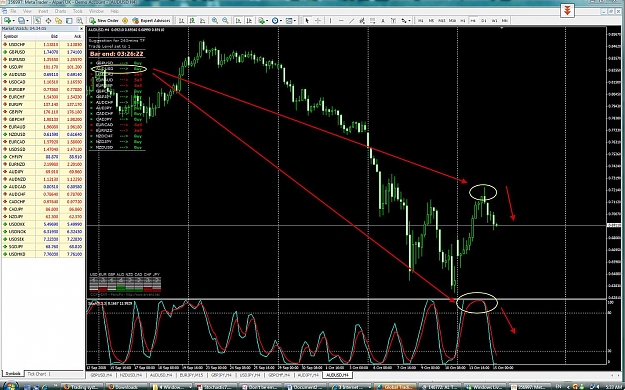
Task: Toggle the Navigator panel icon
Action: [x=59, y=20]
